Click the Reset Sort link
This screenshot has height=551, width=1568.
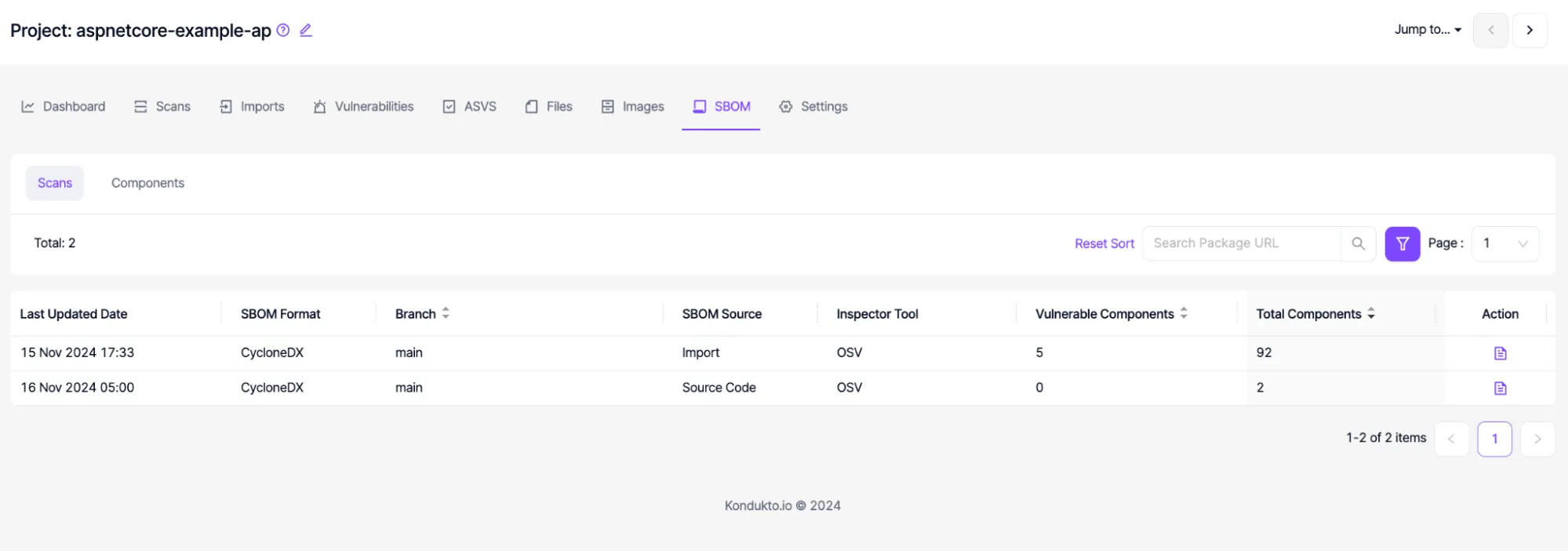pos(1104,243)
